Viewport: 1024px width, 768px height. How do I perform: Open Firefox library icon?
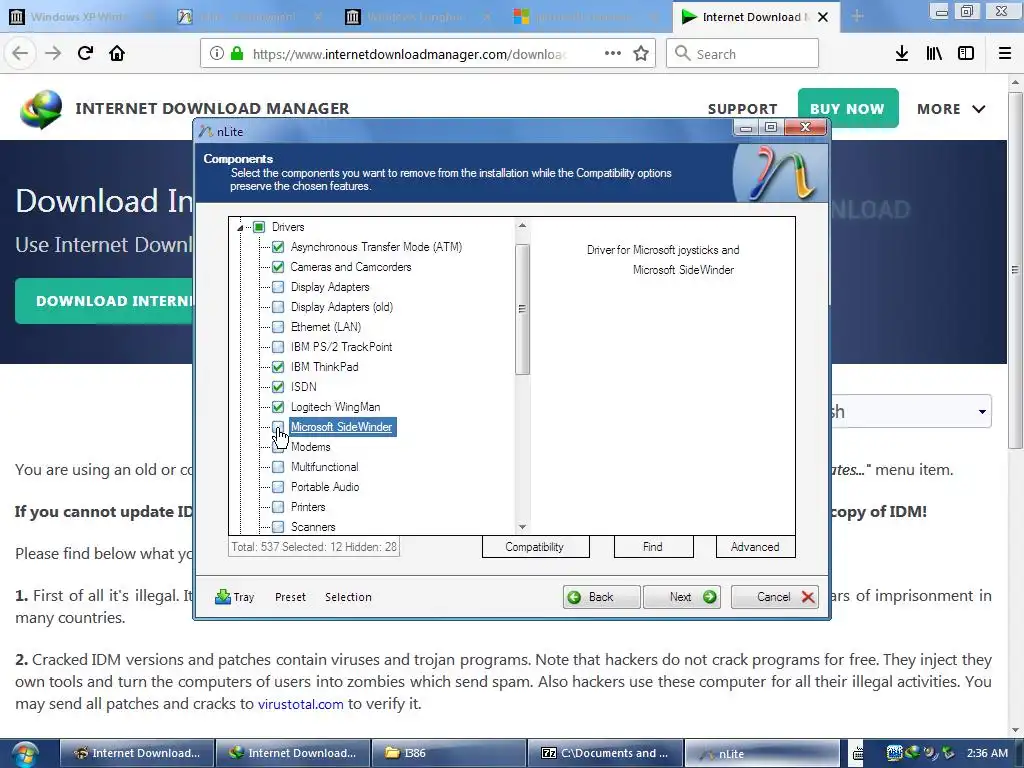(x=934, y=54)
